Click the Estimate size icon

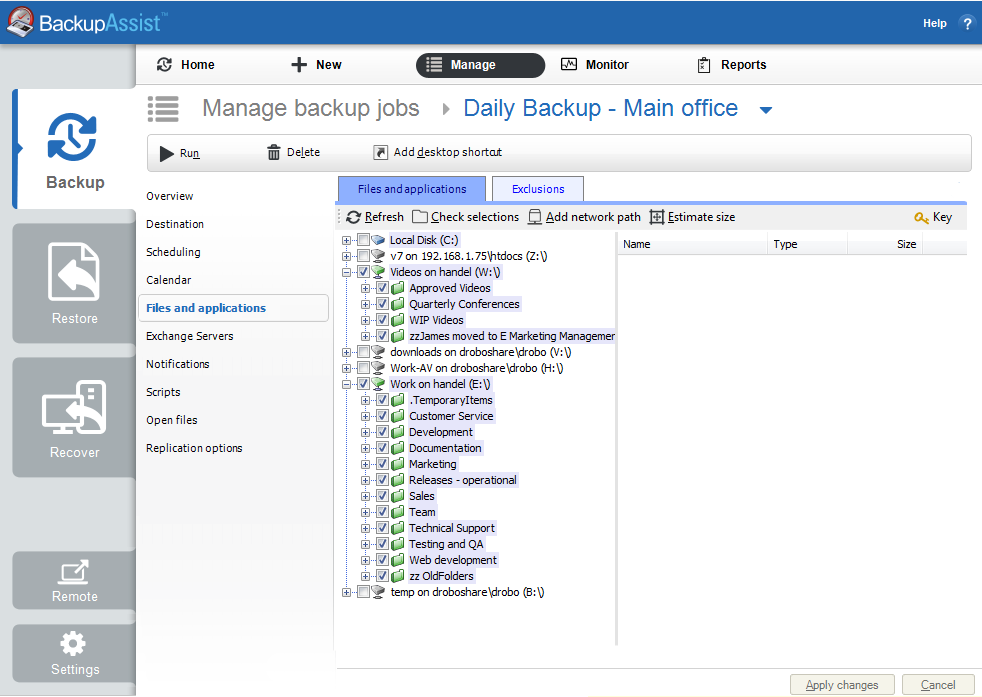point(656,217)
